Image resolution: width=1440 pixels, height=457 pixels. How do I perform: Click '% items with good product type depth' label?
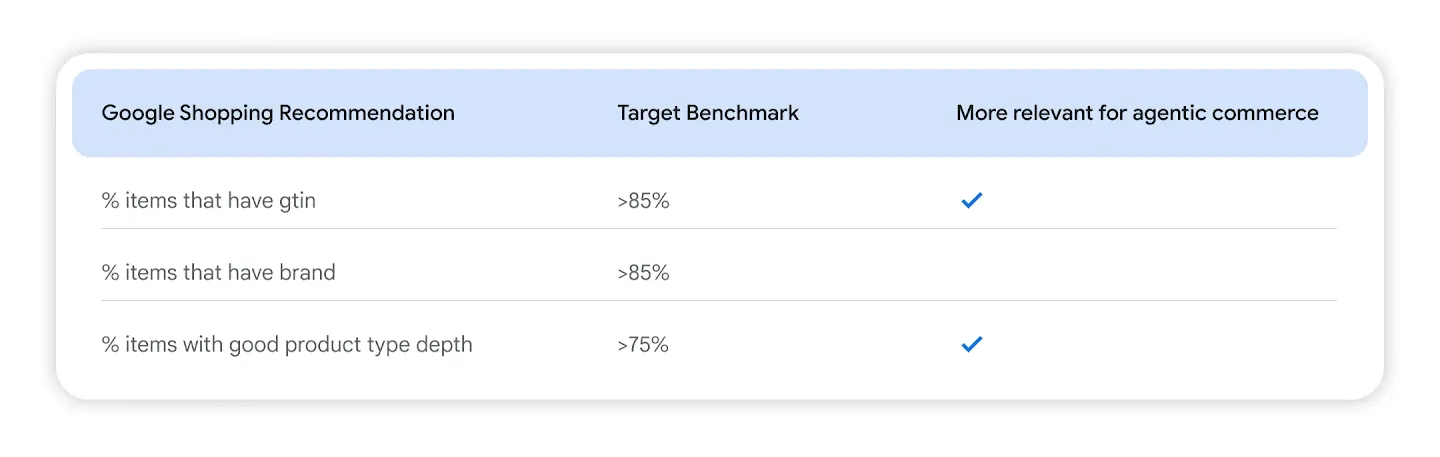pyautogui.click(x=287, y=345)
